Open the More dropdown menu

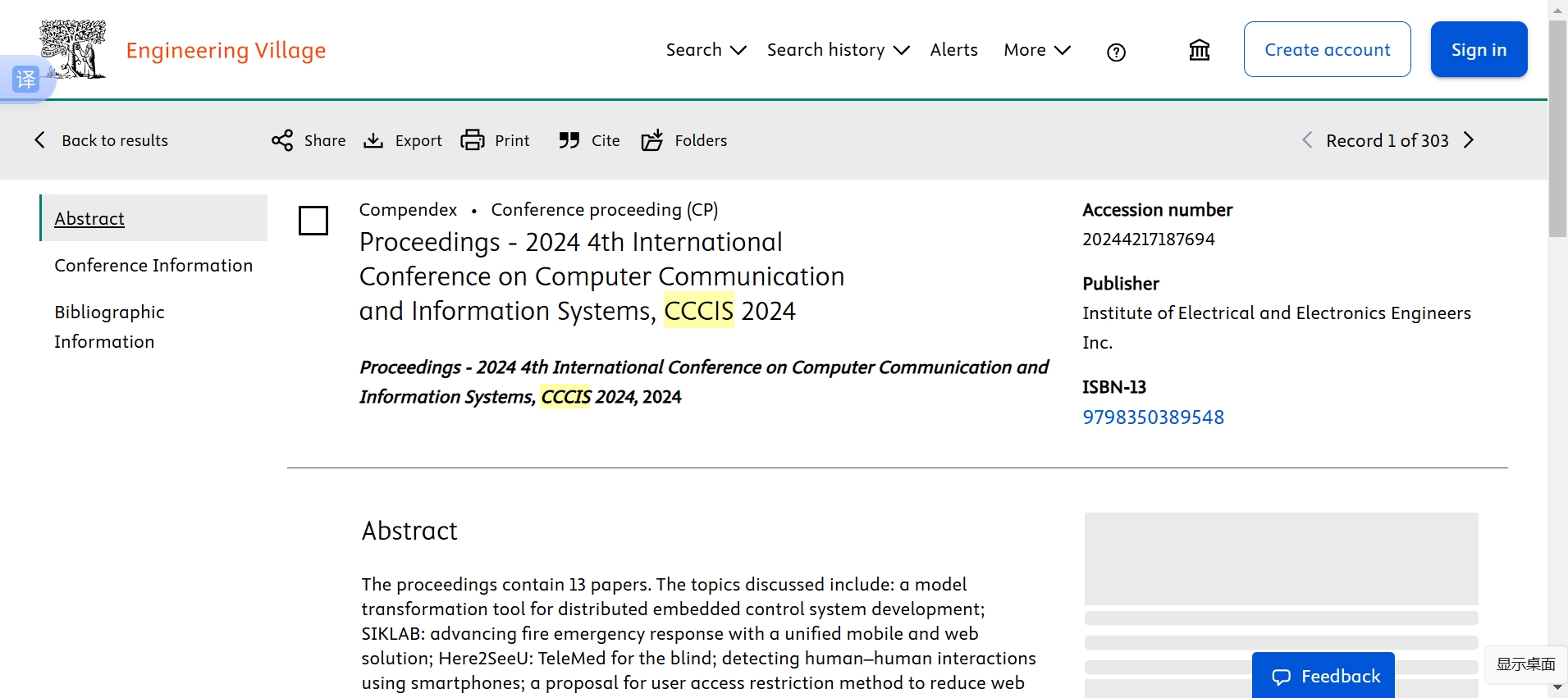(1036, 50)
